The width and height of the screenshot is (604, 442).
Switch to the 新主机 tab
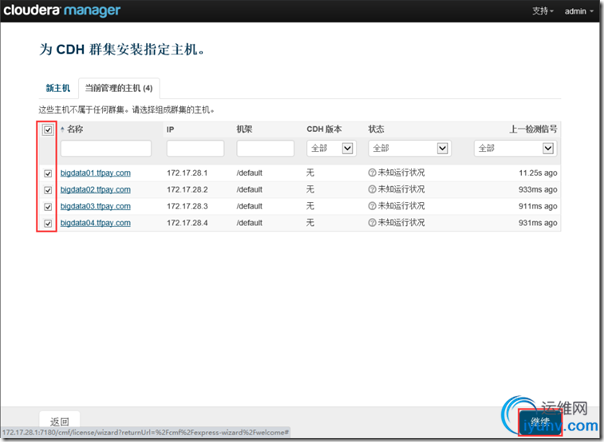point(58,88)
